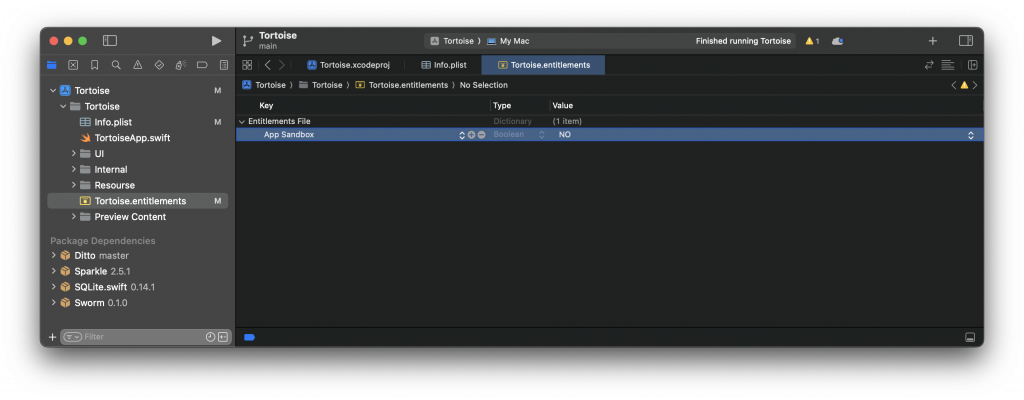This screenshot has height=400, width=1024.
Task: Click the Finished running Tortoise status
Action: tap(743, 41)
